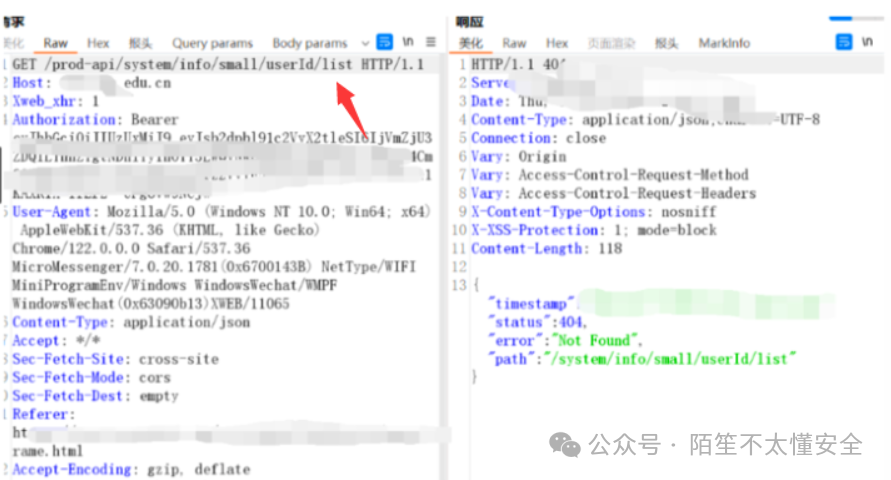The width and height of the screenshot is (891, 480).
Task: Open the response 页面渲染 tab
Action: click(611, 43)
